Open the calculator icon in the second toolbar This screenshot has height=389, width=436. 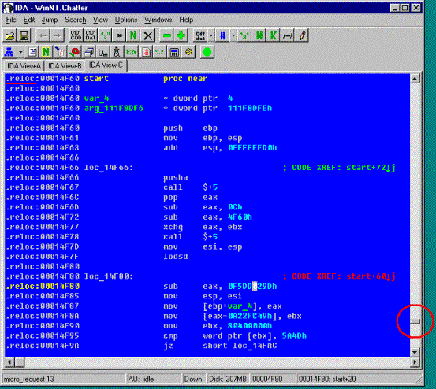[174, 52]
